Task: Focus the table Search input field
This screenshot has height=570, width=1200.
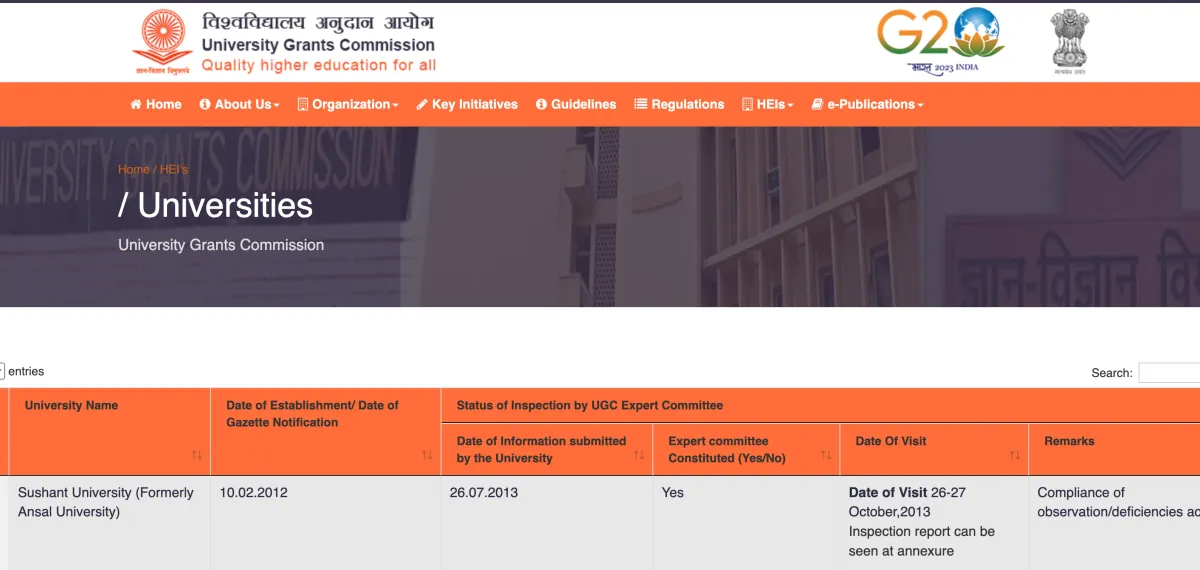Action: pos(1169,373)
